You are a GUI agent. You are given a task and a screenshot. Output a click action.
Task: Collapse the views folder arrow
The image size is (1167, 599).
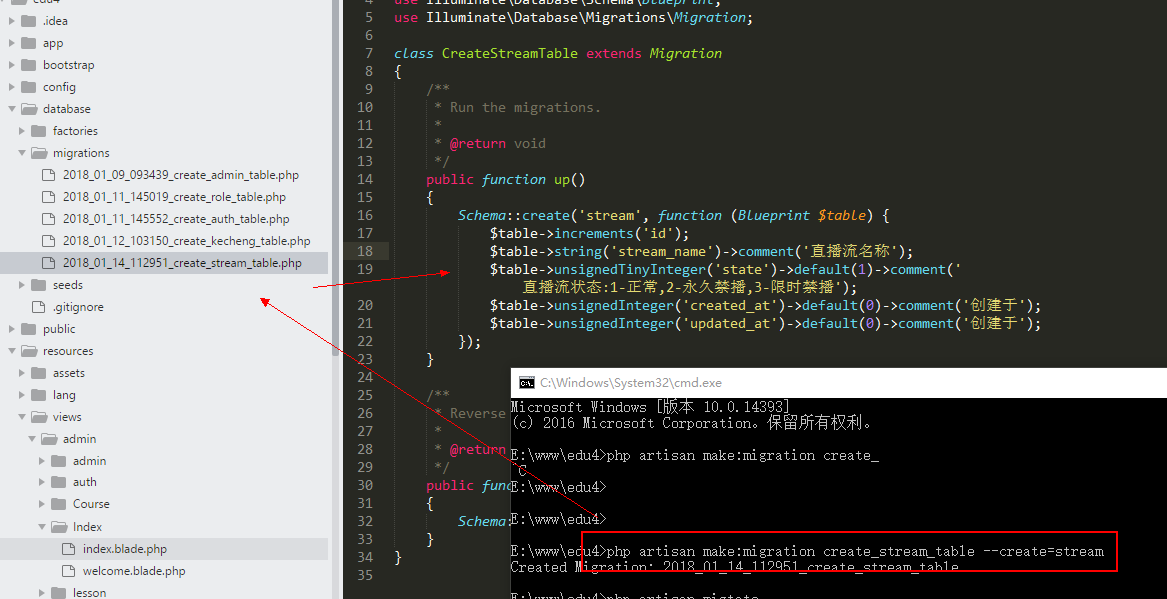click(x=22, y=417)
